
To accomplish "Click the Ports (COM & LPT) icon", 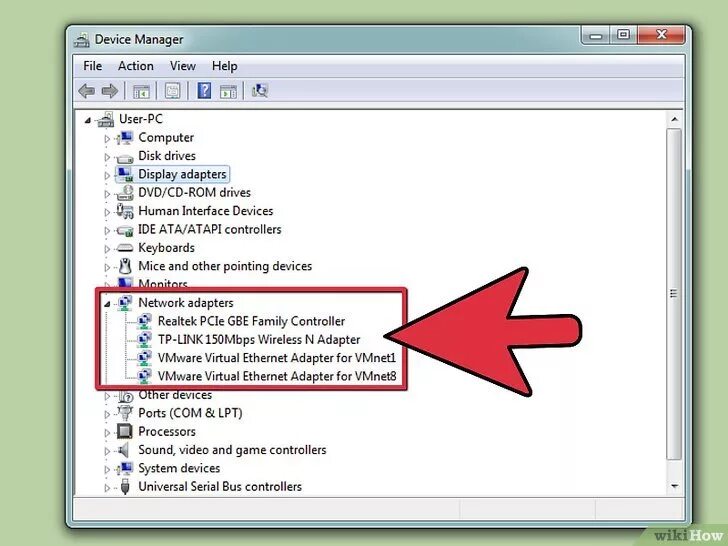I will click(x=125, y=413).
